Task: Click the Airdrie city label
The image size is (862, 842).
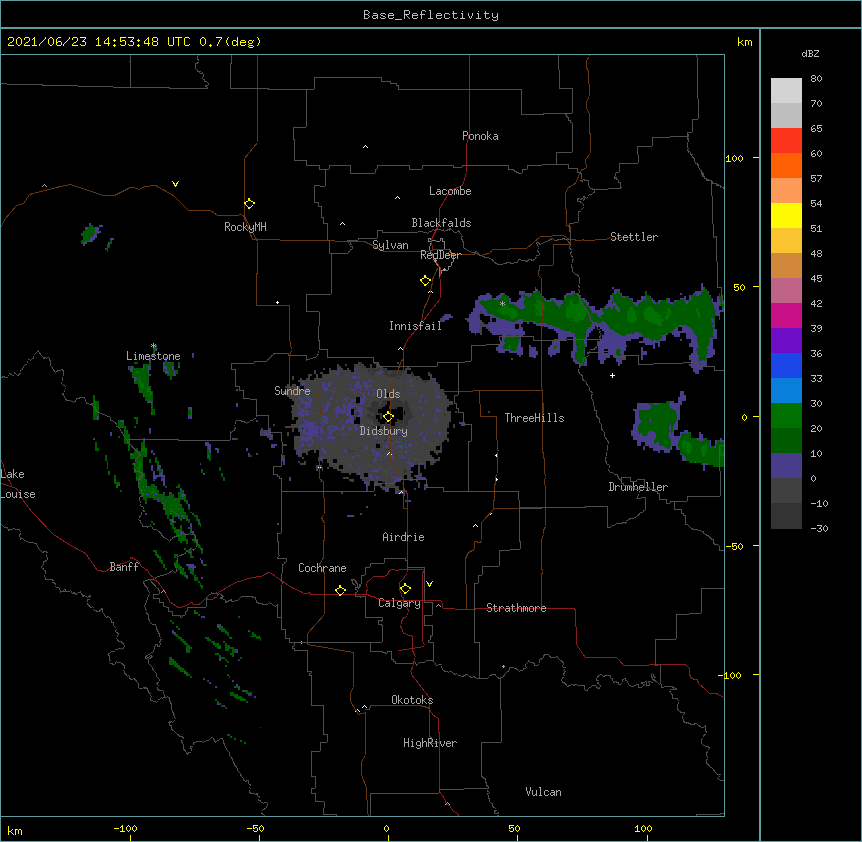Action: coord(404,537)
